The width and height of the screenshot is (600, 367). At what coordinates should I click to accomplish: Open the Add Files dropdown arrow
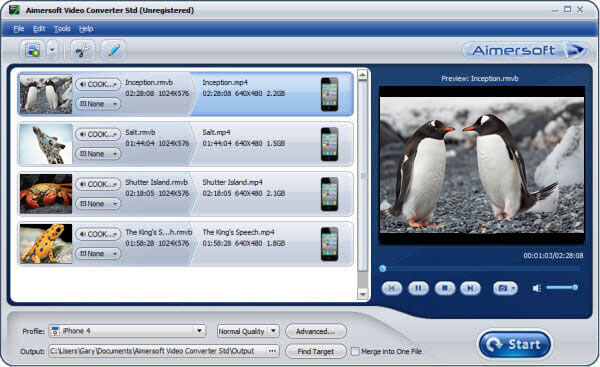[52, 50]
